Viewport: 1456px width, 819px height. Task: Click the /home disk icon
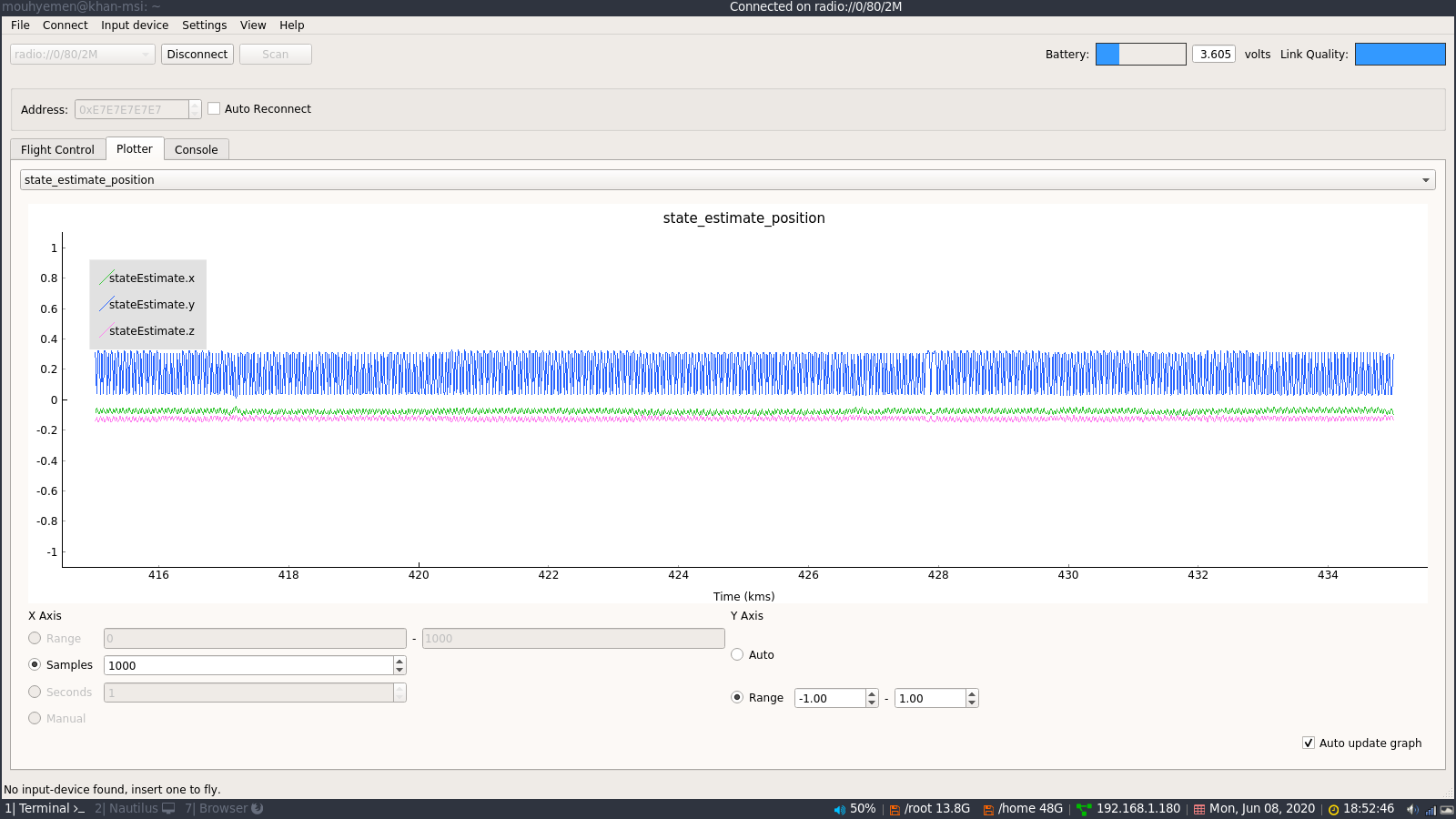click(988, 809)
